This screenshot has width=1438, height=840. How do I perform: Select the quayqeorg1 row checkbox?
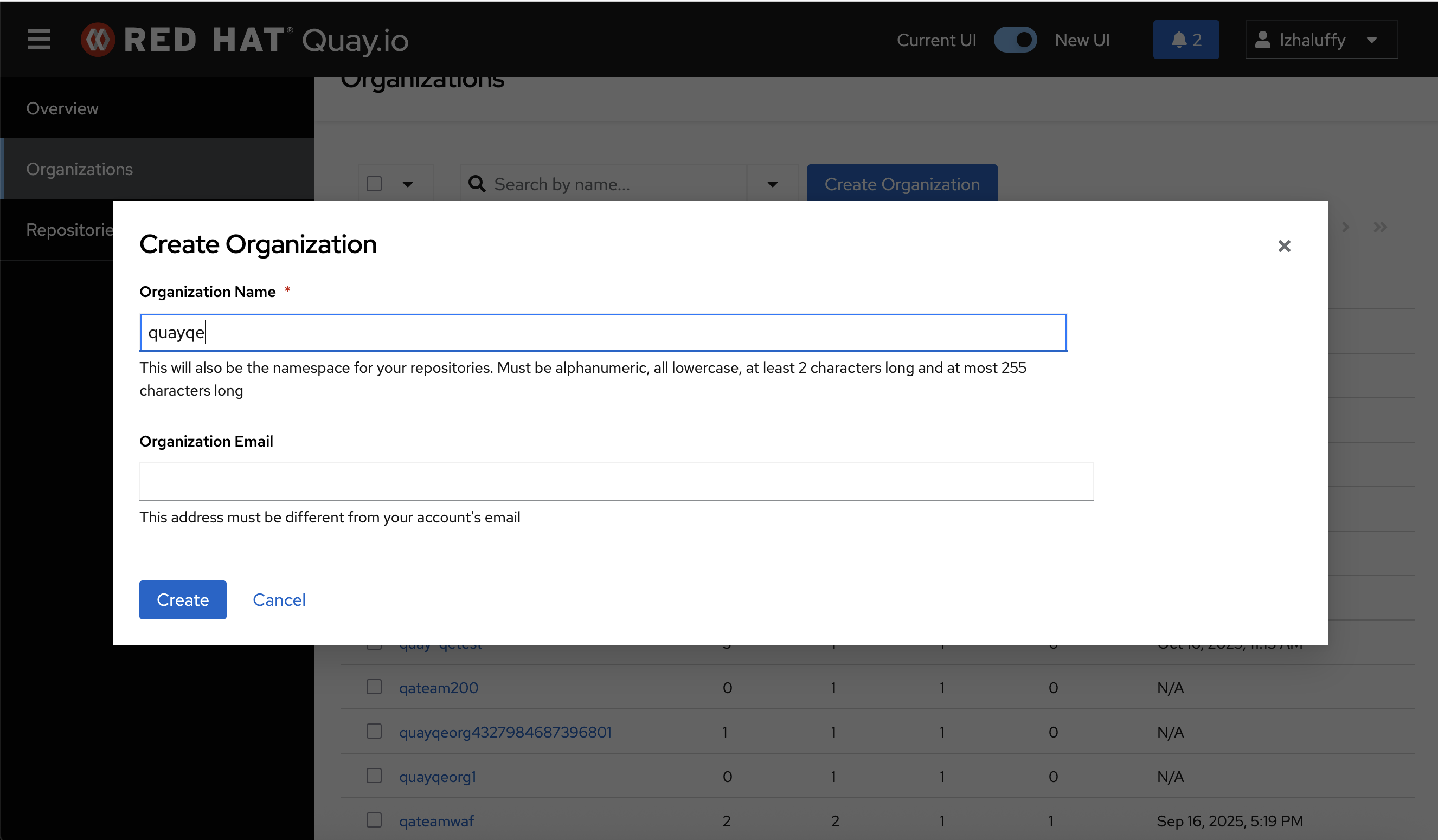pos(374,776)
